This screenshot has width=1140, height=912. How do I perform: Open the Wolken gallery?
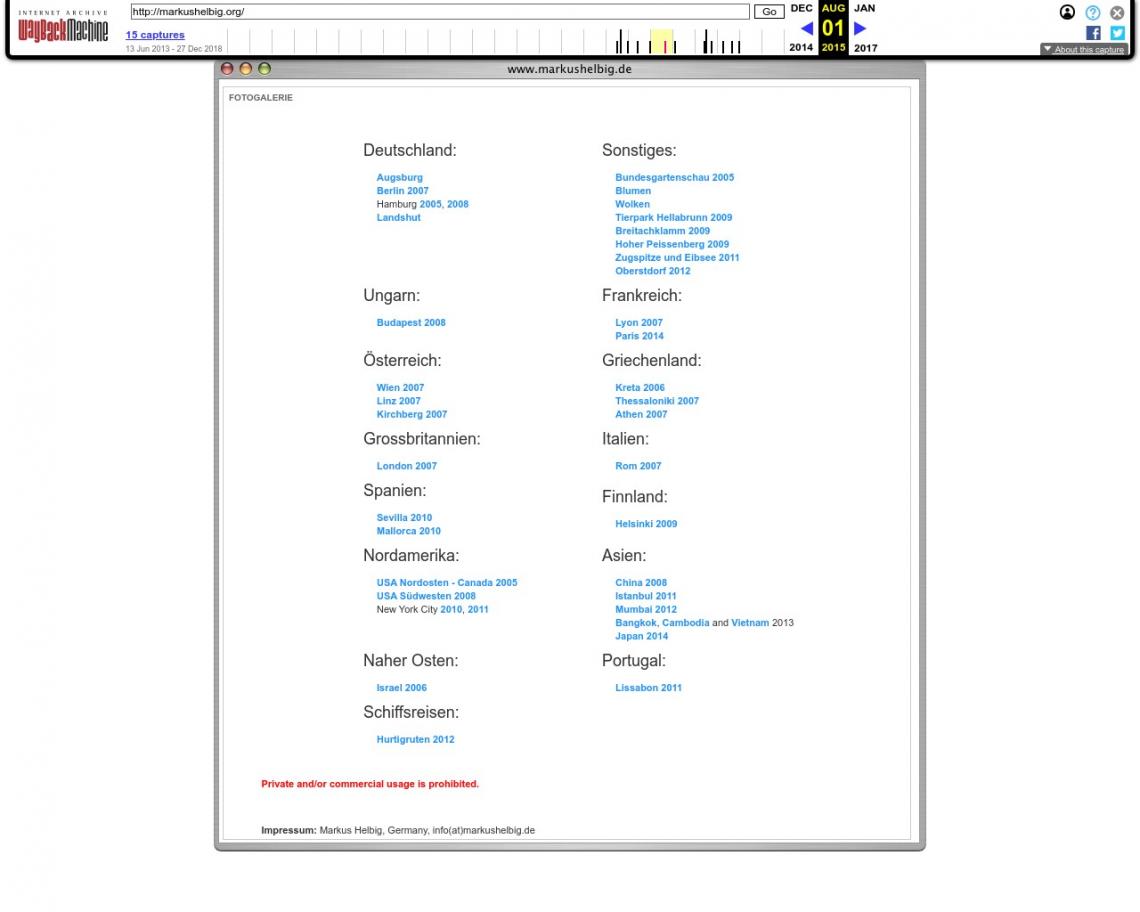(x=632, y=204)
